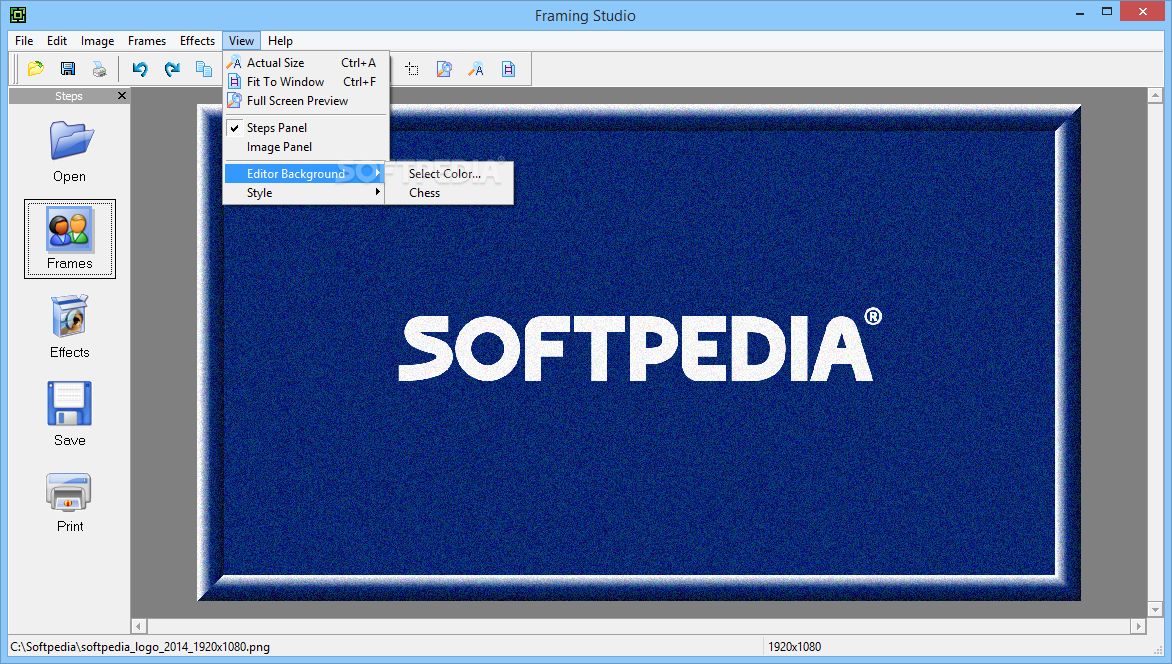Open the Help menu
This screenshot has width=1172, height=664.
[280, 41]
